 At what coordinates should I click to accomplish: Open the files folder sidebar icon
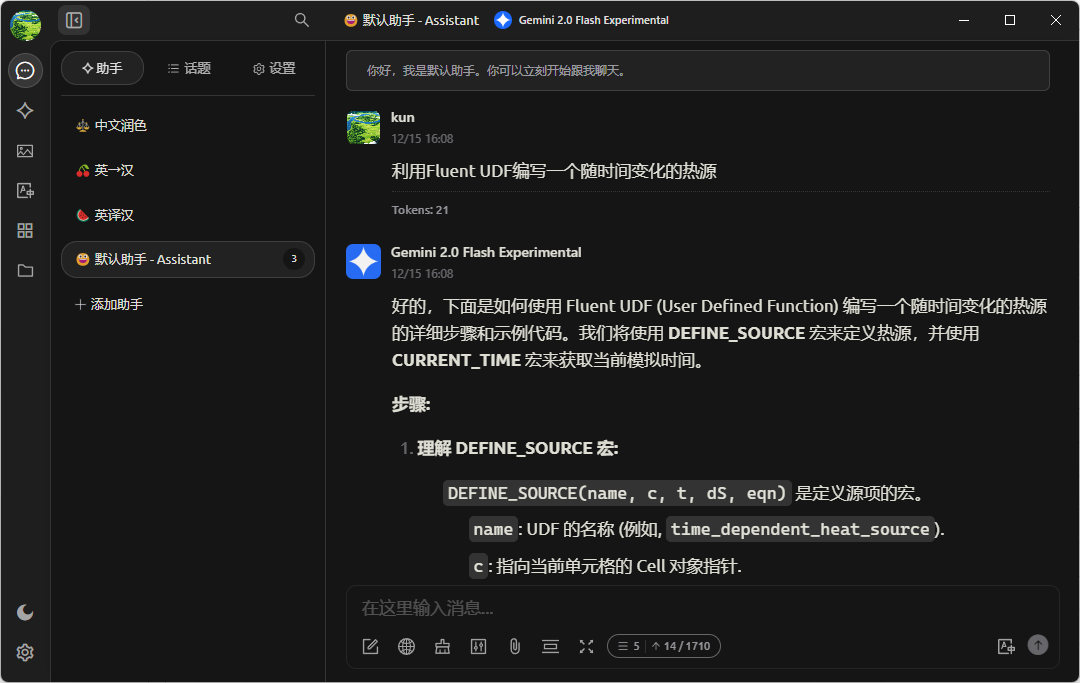pos(25,271)
